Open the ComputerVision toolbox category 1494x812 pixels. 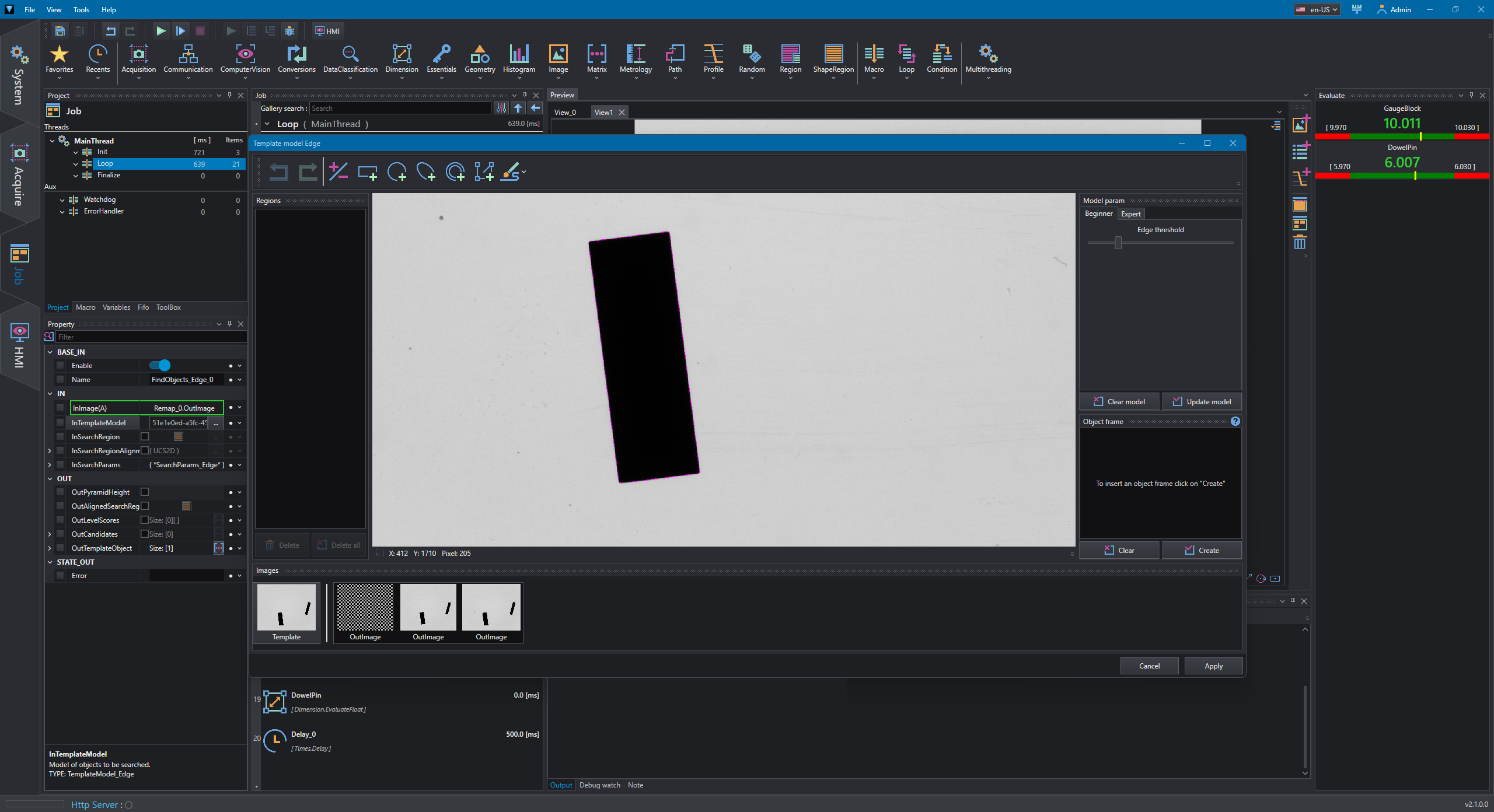[x=245, y=60]
